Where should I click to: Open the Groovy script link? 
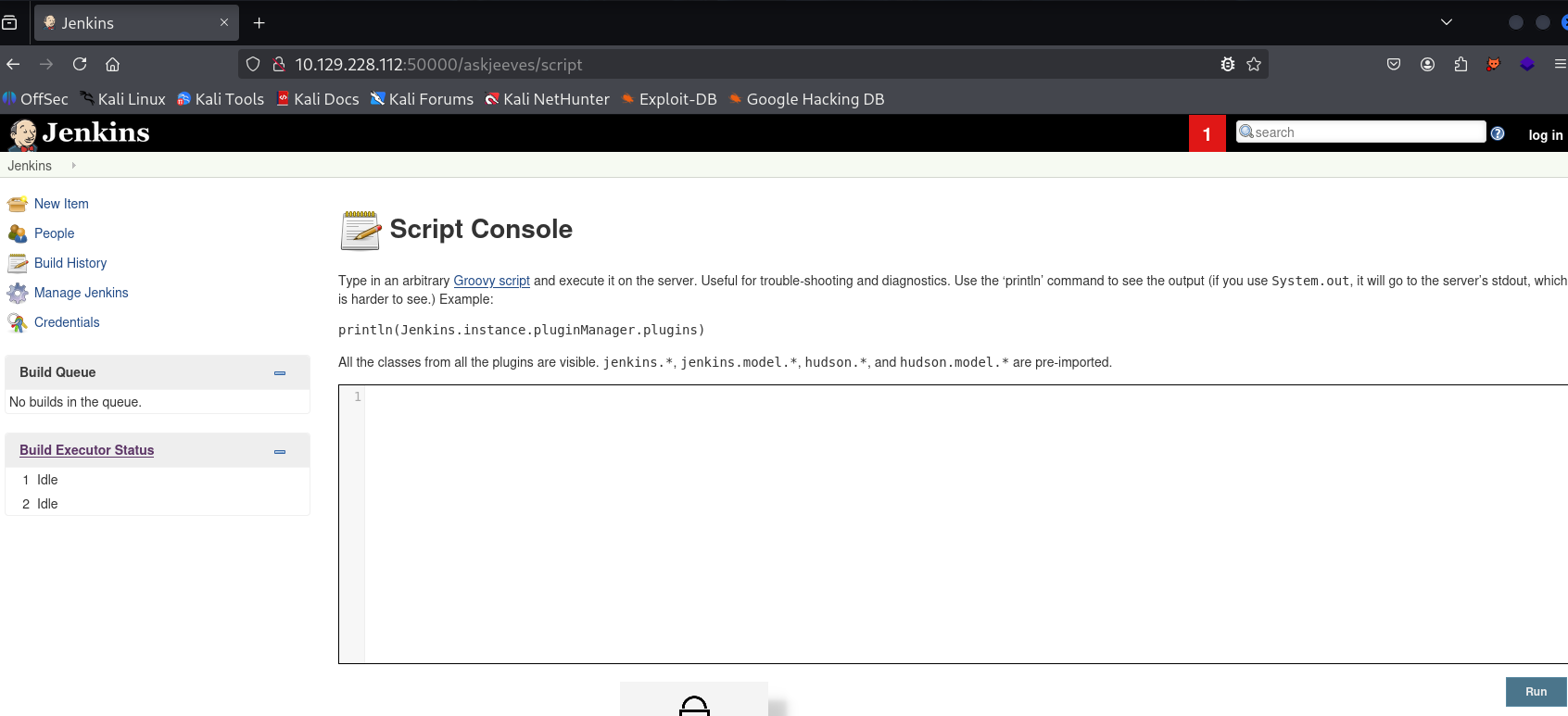pos(491,281)
